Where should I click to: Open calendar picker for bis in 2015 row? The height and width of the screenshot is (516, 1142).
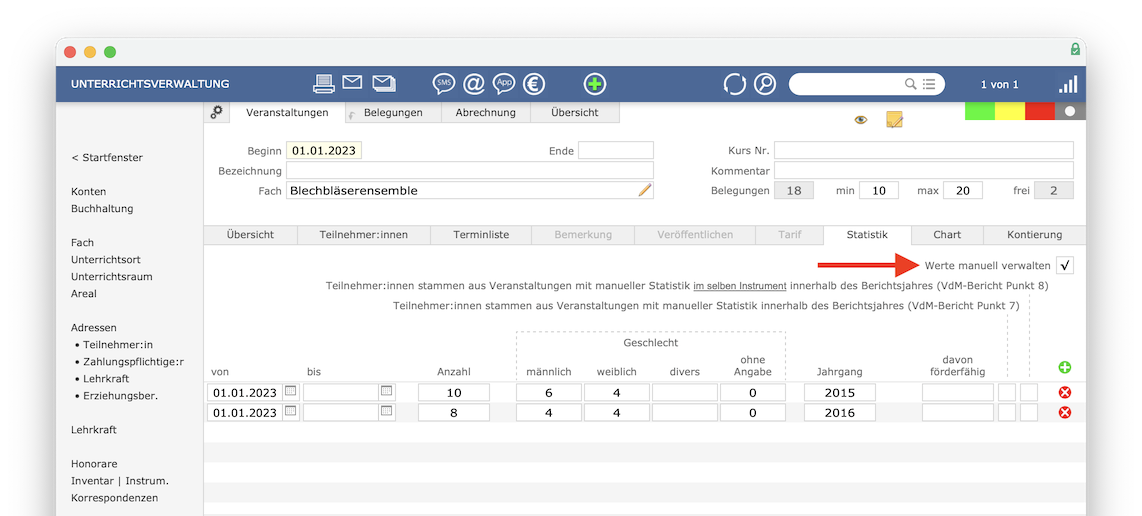tap(387, 391)
